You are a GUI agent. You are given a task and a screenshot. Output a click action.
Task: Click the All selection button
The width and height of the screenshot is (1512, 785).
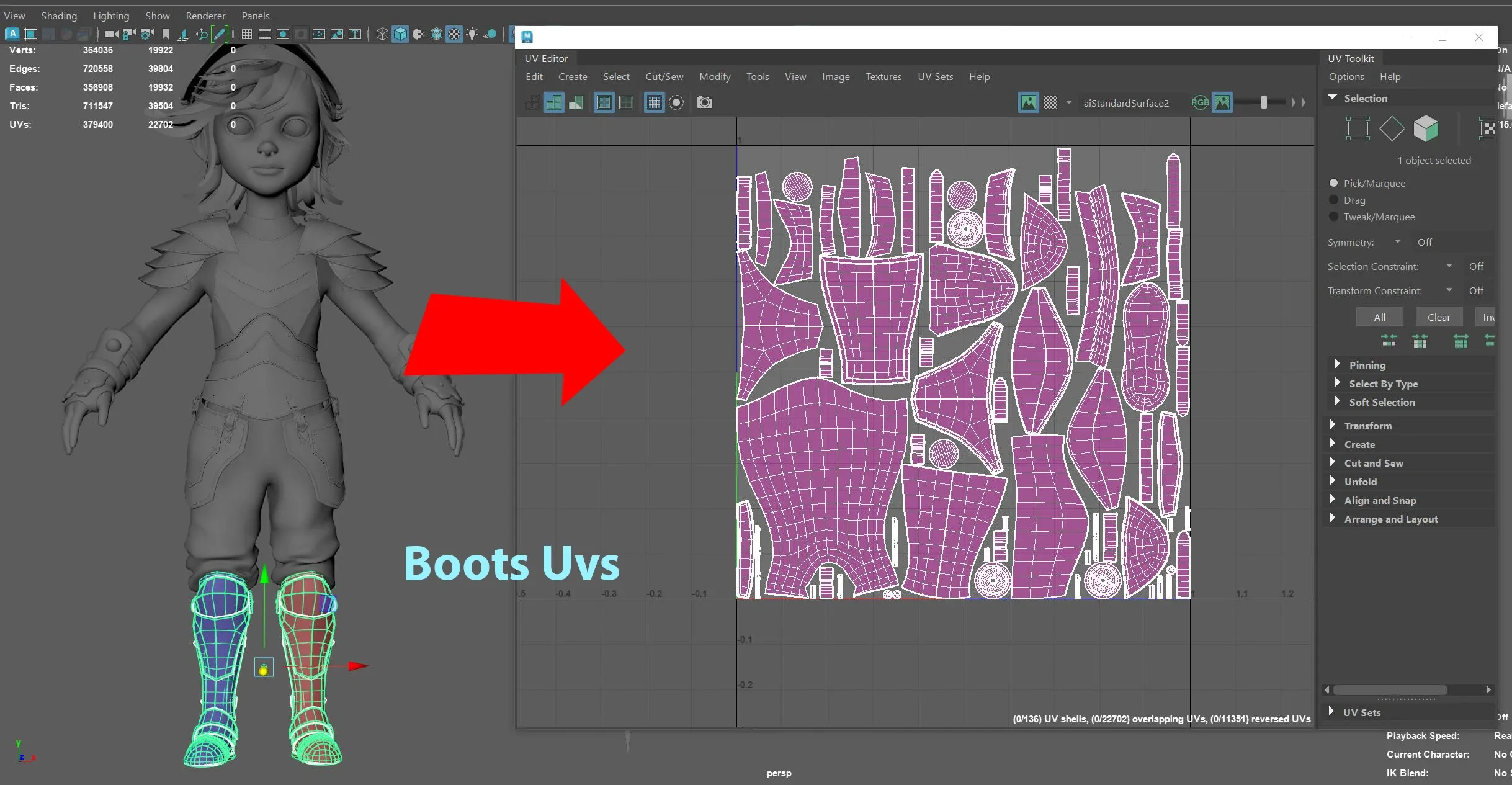[x=1380, y=317]
